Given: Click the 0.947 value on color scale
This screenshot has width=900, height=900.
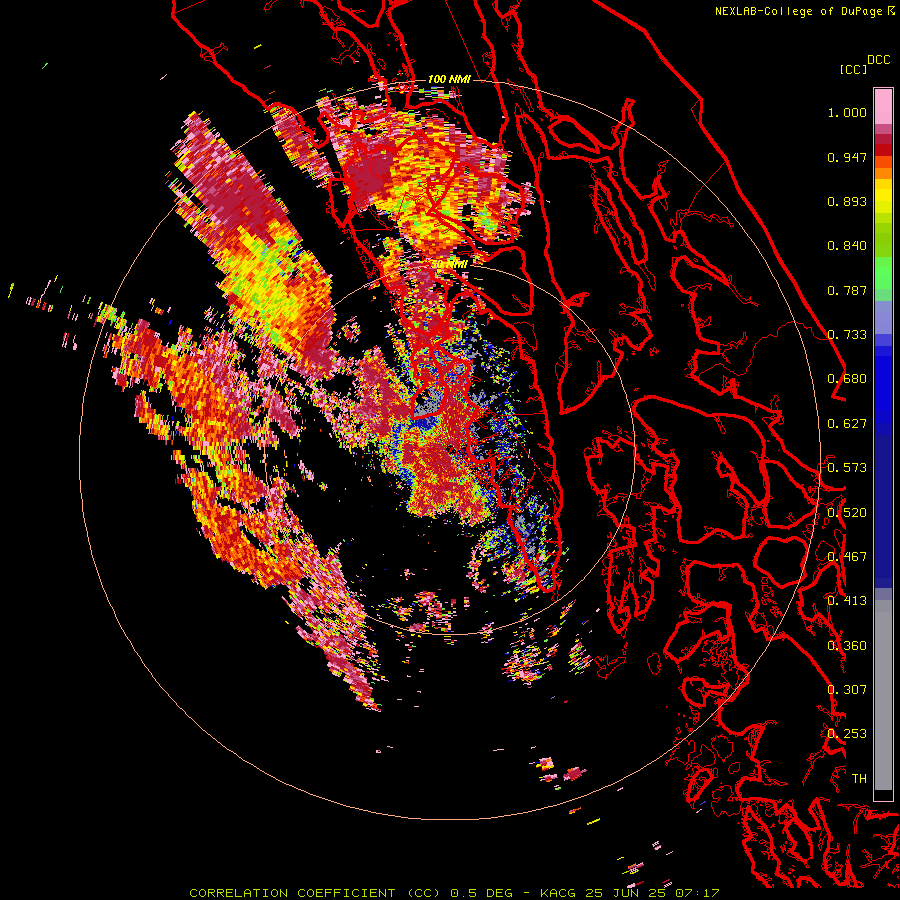Looking at the screenshot, I should [x=847, y=157].
